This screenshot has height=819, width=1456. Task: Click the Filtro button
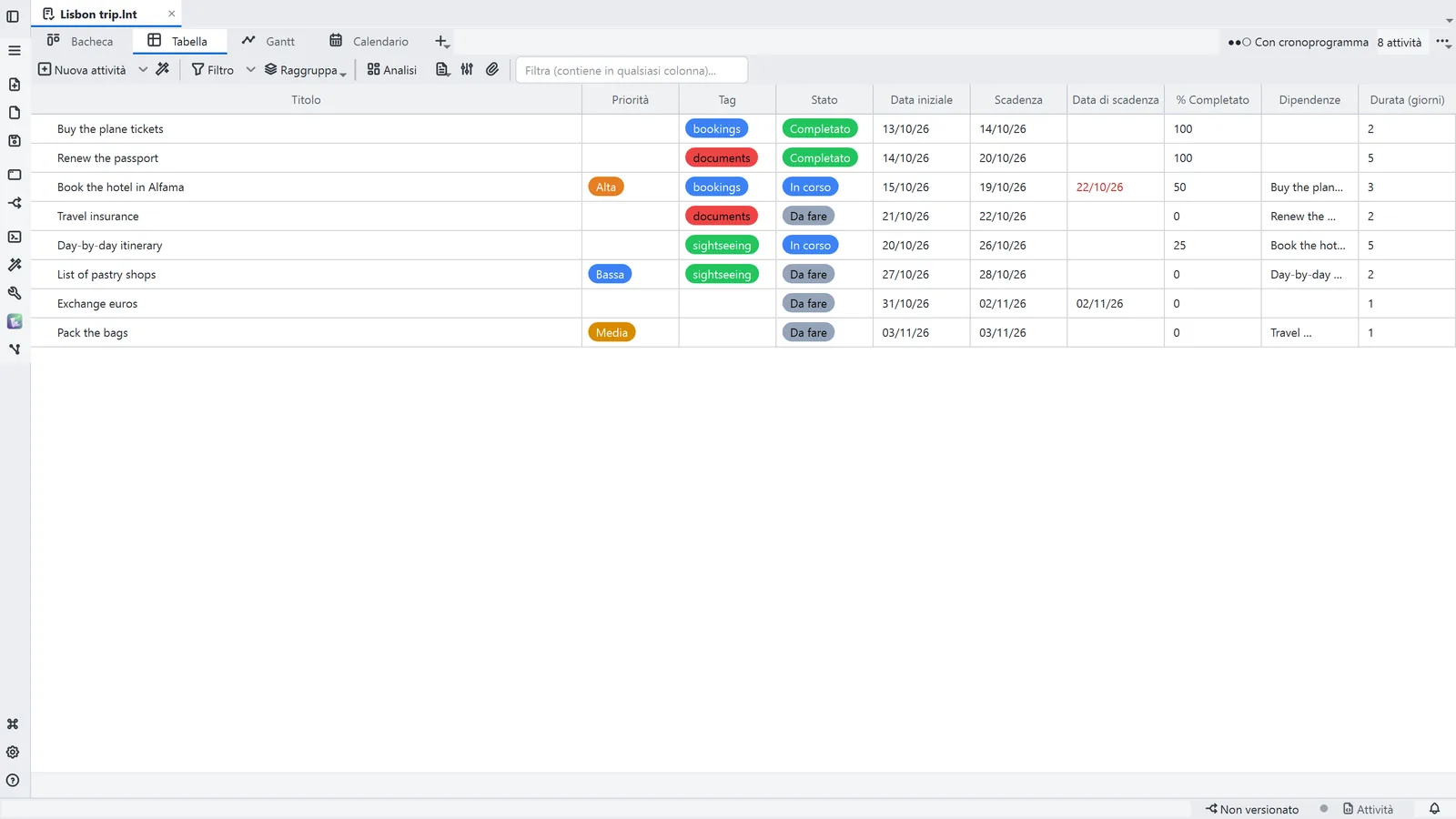pos(213,70)
